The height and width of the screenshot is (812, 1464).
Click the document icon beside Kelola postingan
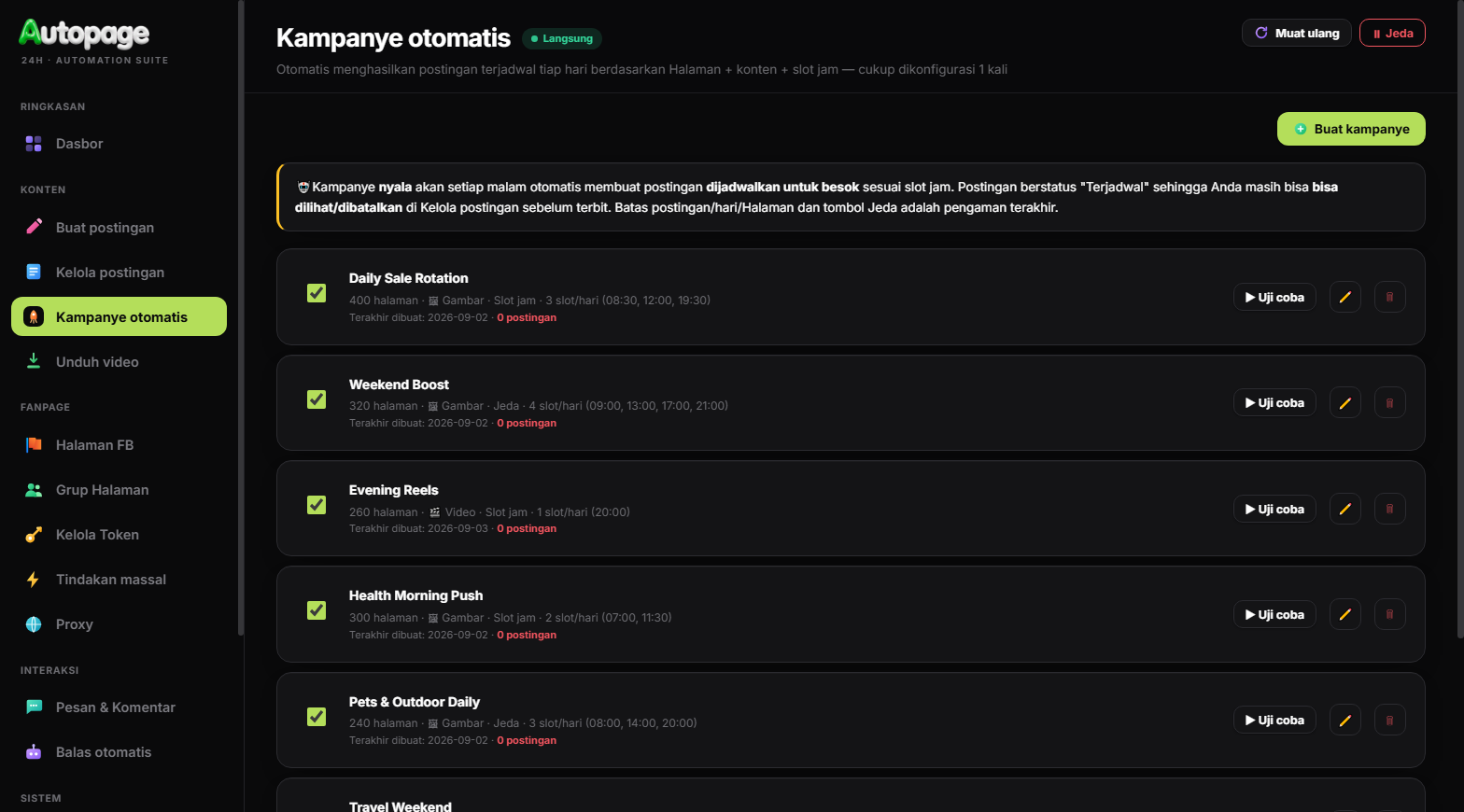(34, 272)
